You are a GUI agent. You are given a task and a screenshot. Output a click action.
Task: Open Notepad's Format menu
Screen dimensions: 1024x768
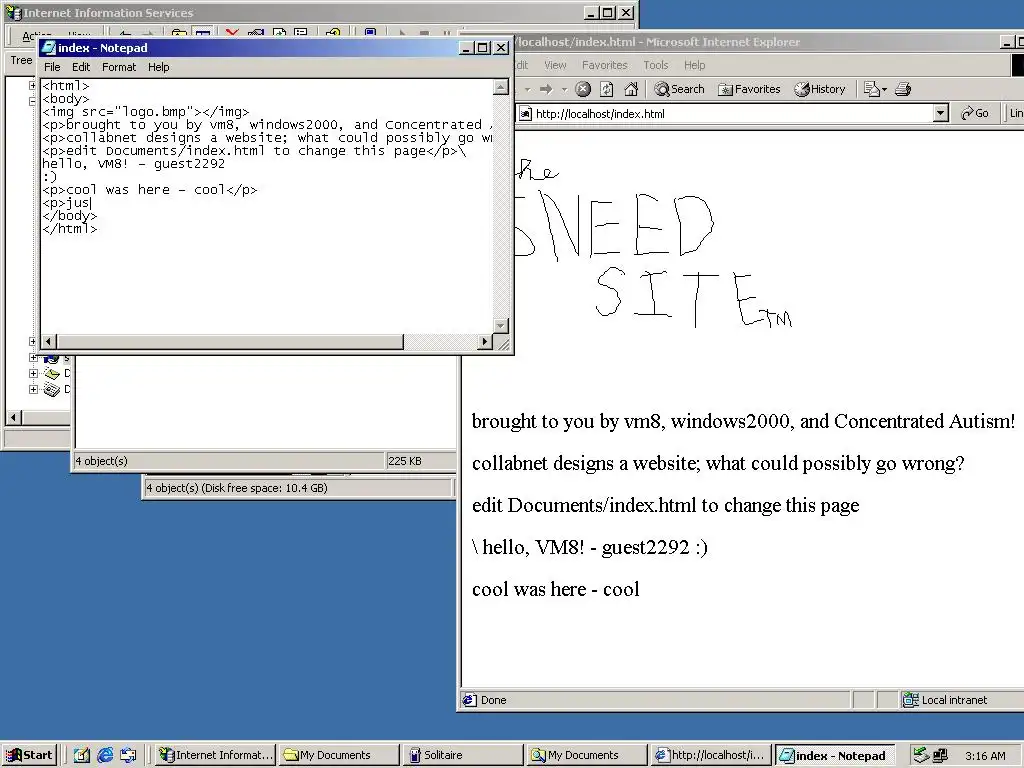click(x=119, y=67)
